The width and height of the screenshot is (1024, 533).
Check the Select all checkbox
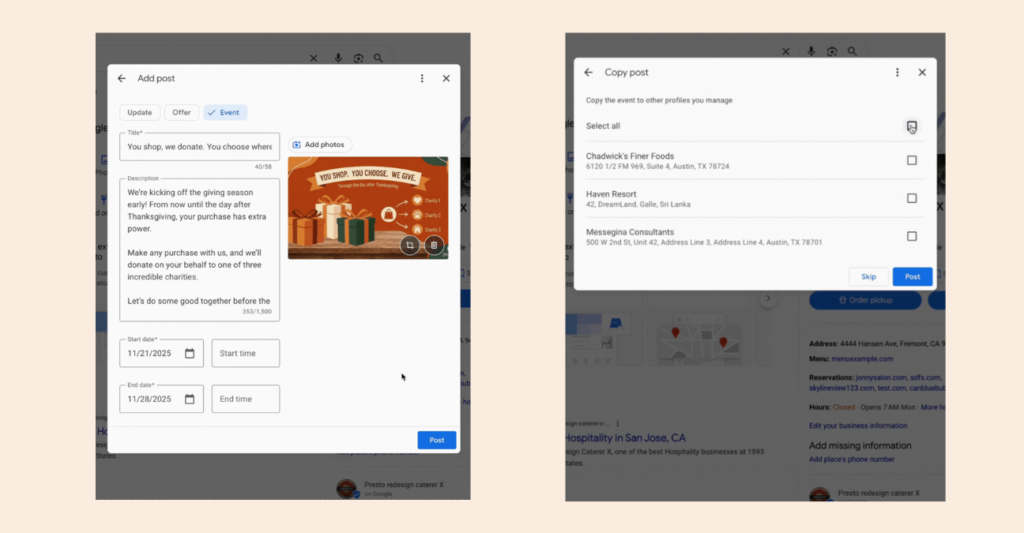tap(911, 126)
